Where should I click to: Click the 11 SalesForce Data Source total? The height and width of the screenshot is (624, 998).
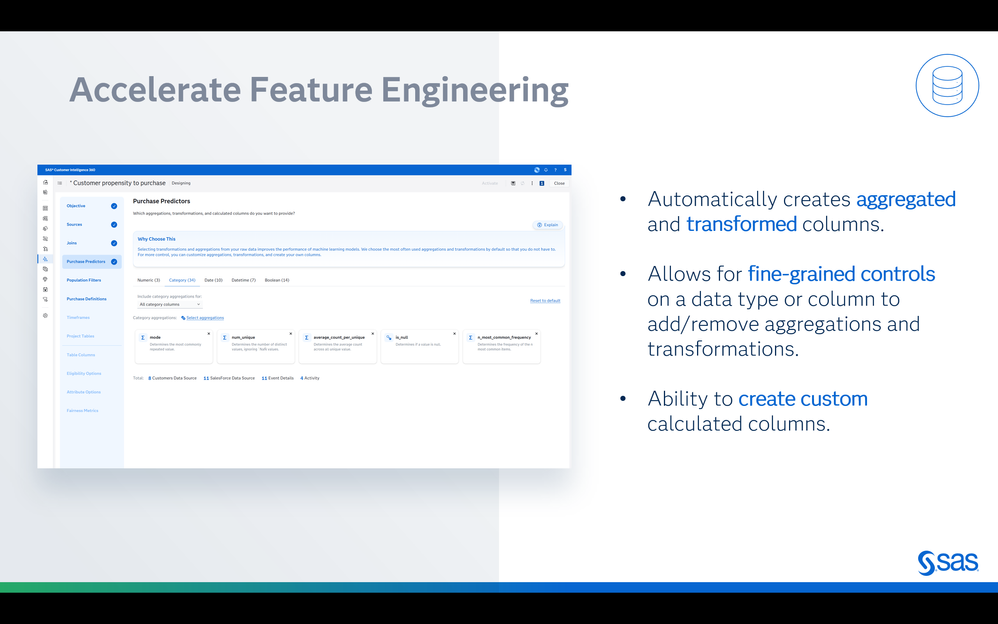(229, 378)
